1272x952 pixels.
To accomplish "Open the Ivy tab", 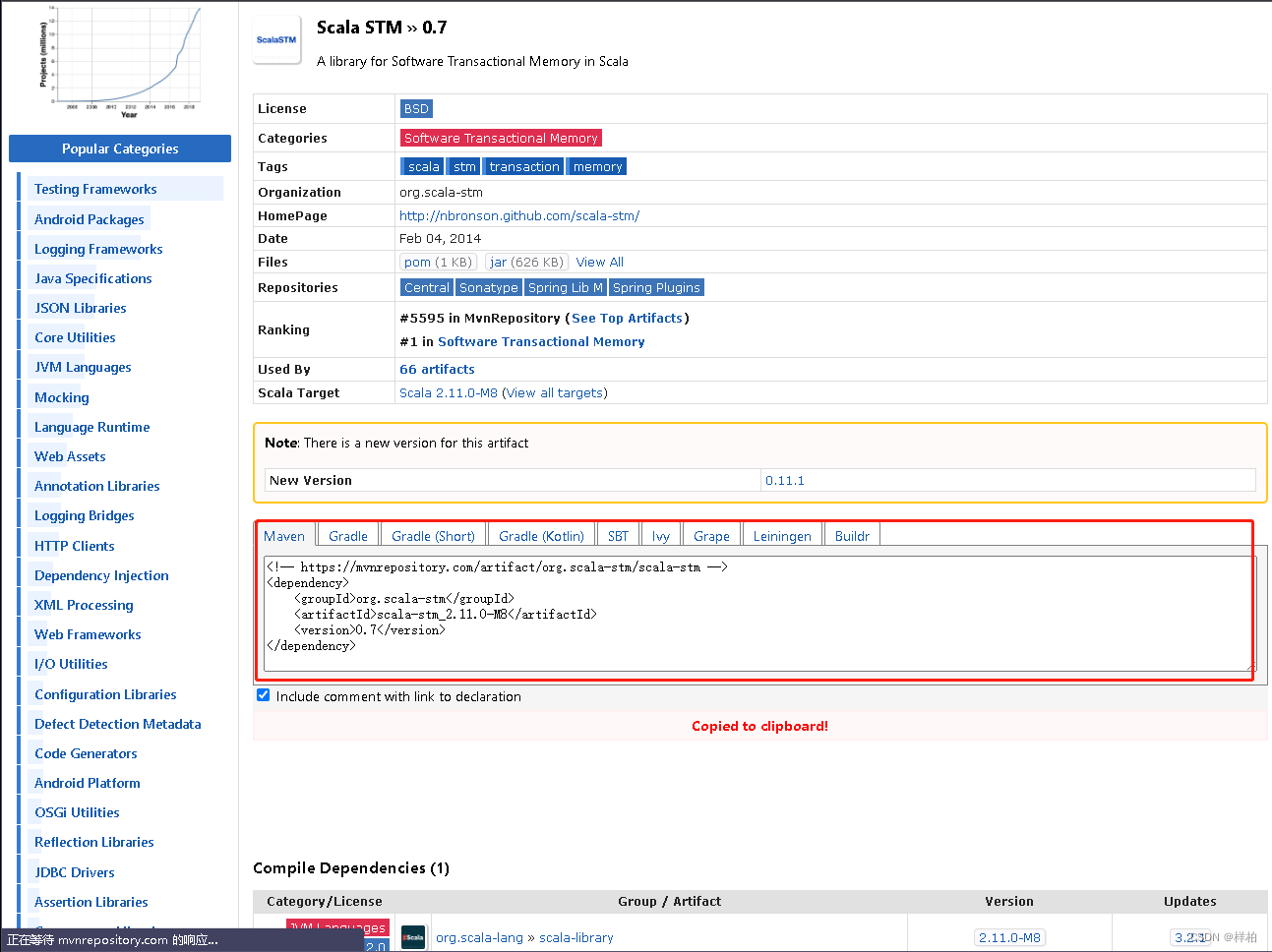I will pyautogui.click(x=661, y=536).
